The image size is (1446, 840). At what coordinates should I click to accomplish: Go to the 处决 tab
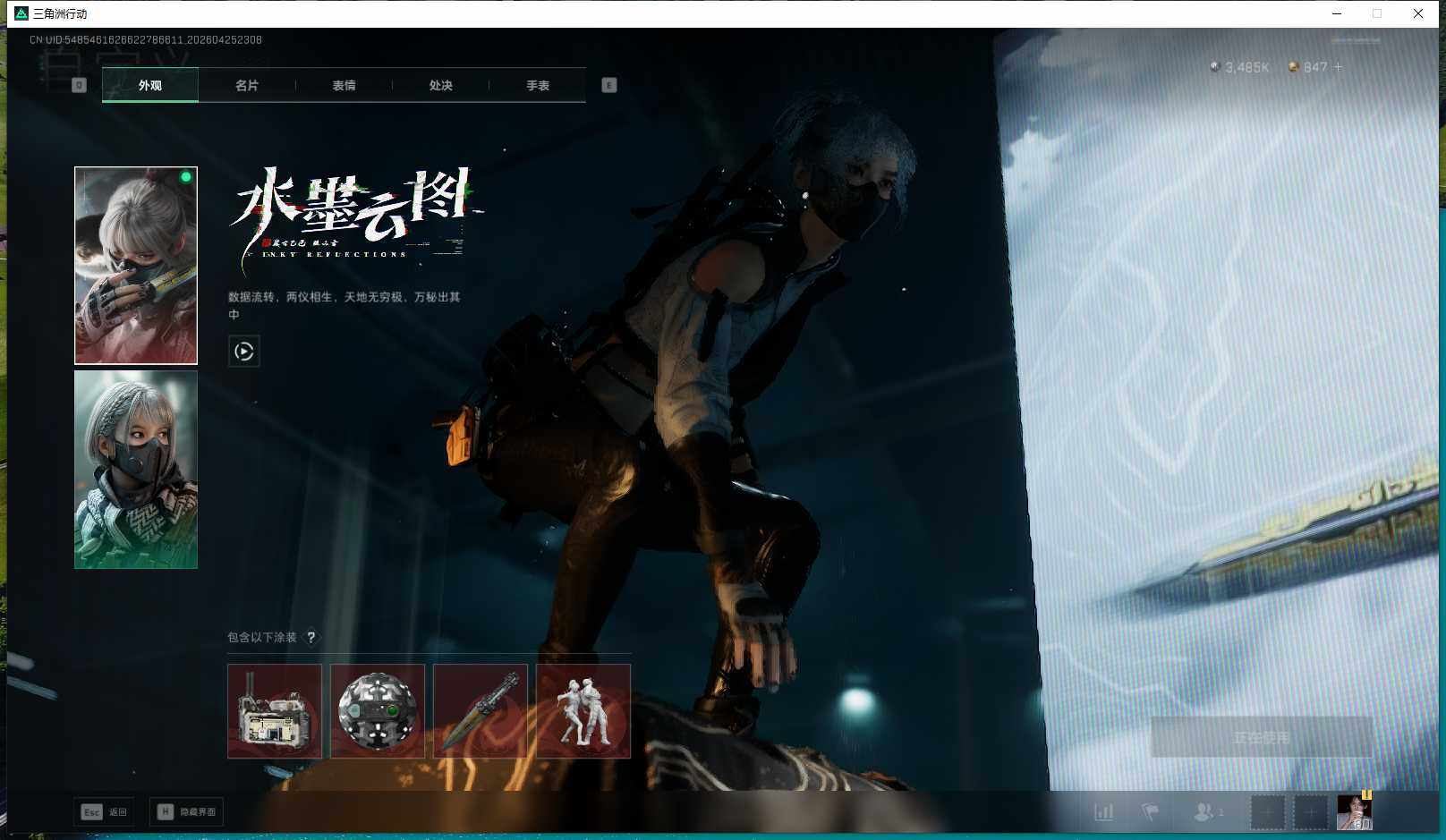tap(440, 85)
